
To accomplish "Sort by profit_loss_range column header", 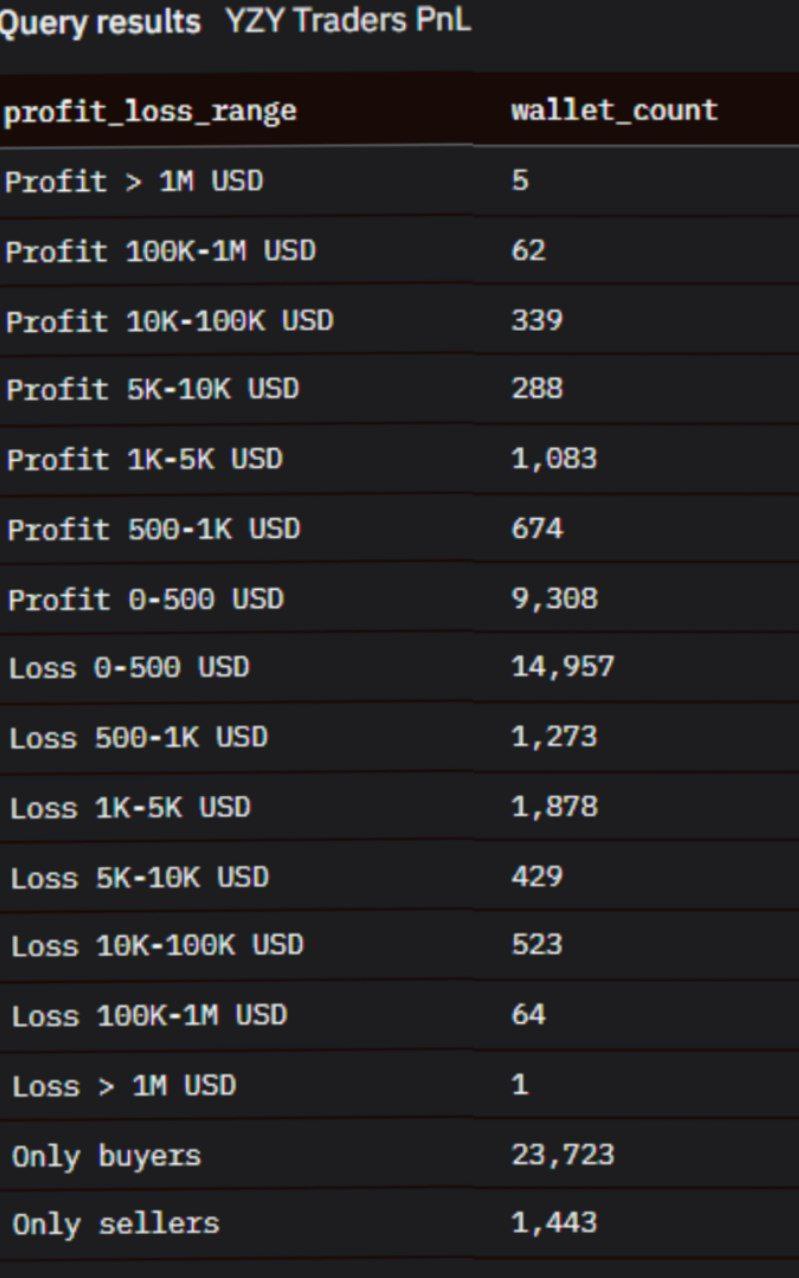I will (150, 110).
